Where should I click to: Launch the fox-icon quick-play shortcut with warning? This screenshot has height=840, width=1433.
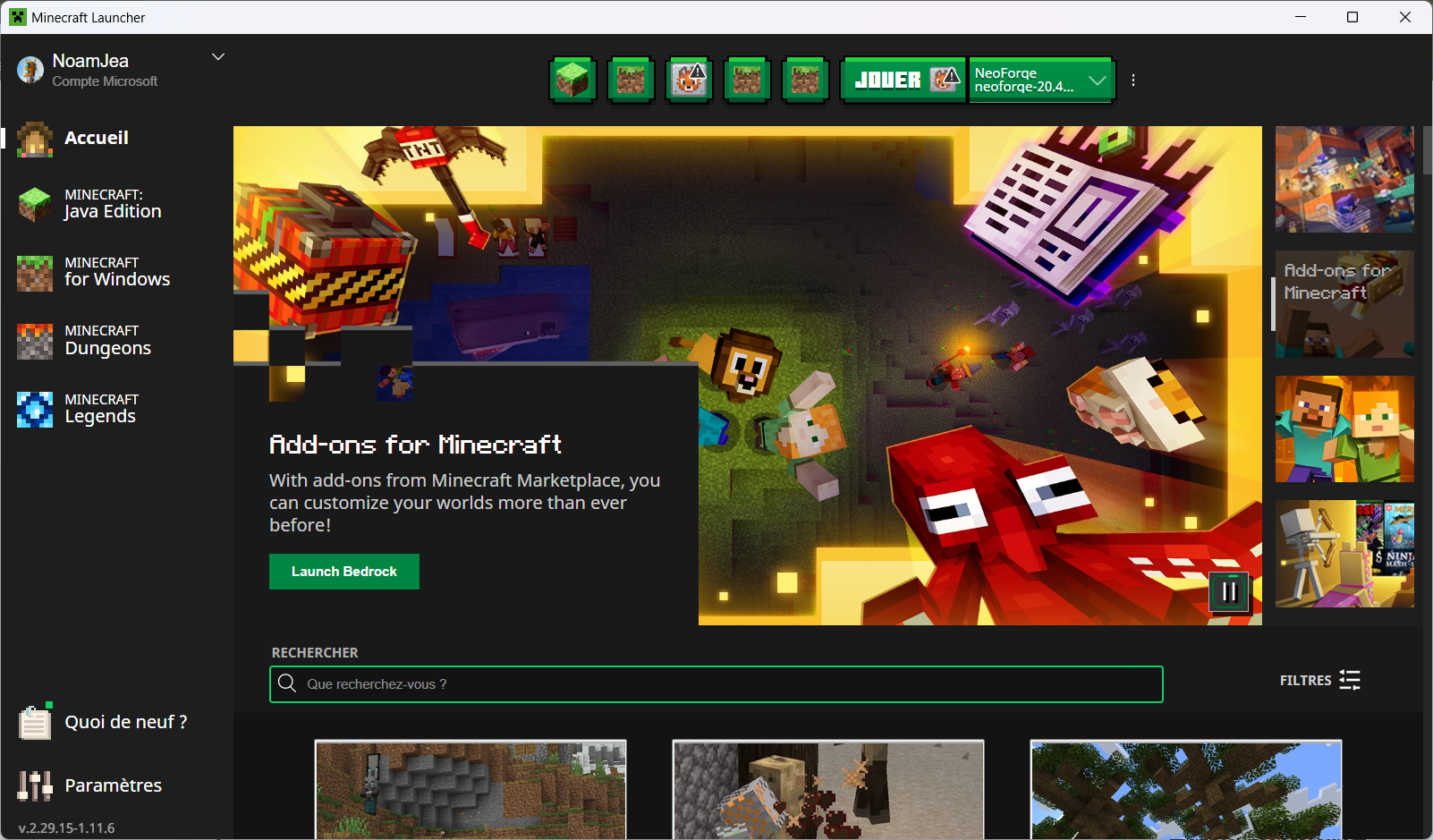689,81
